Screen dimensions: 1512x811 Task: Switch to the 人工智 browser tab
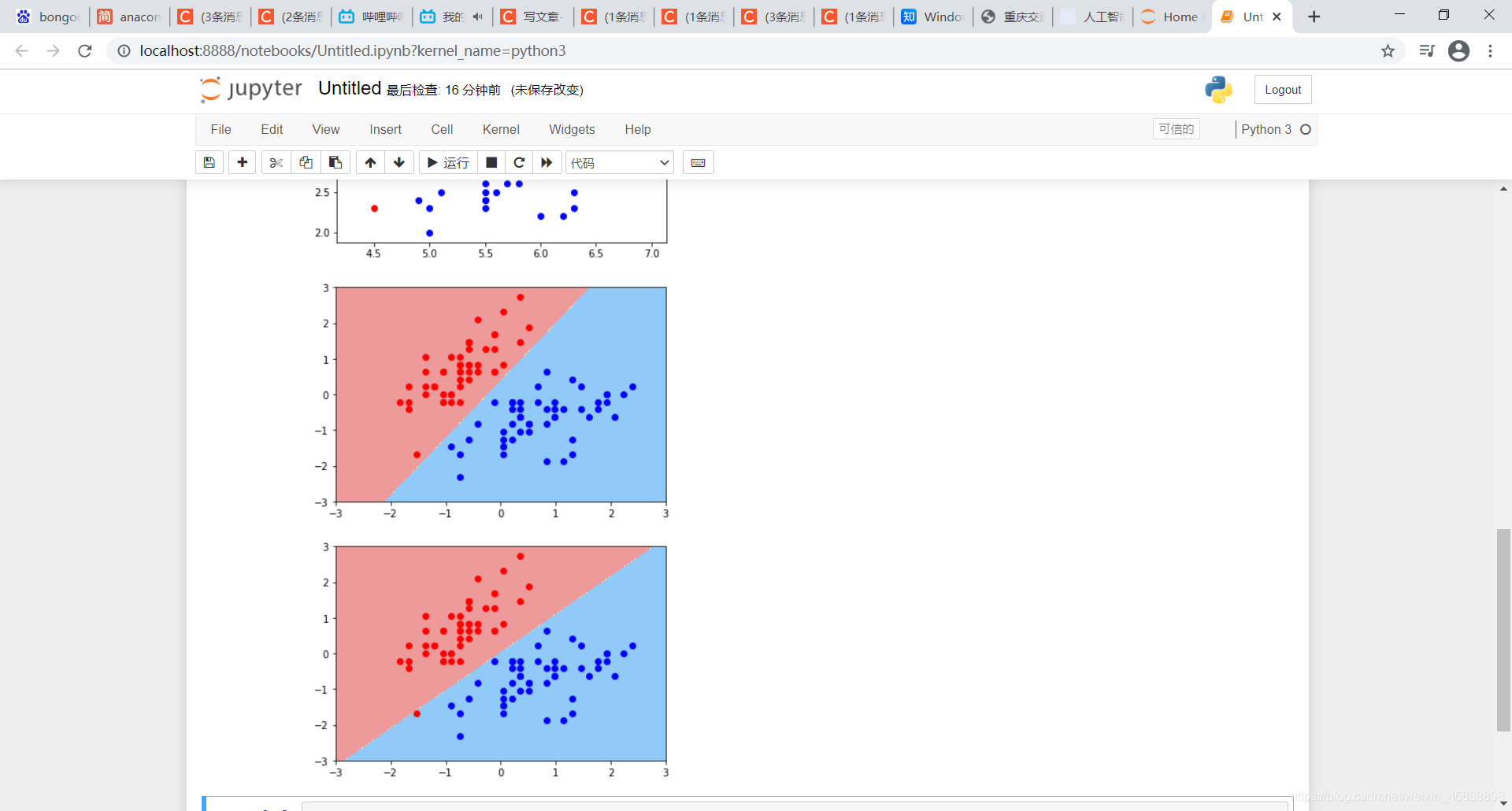1094,17
